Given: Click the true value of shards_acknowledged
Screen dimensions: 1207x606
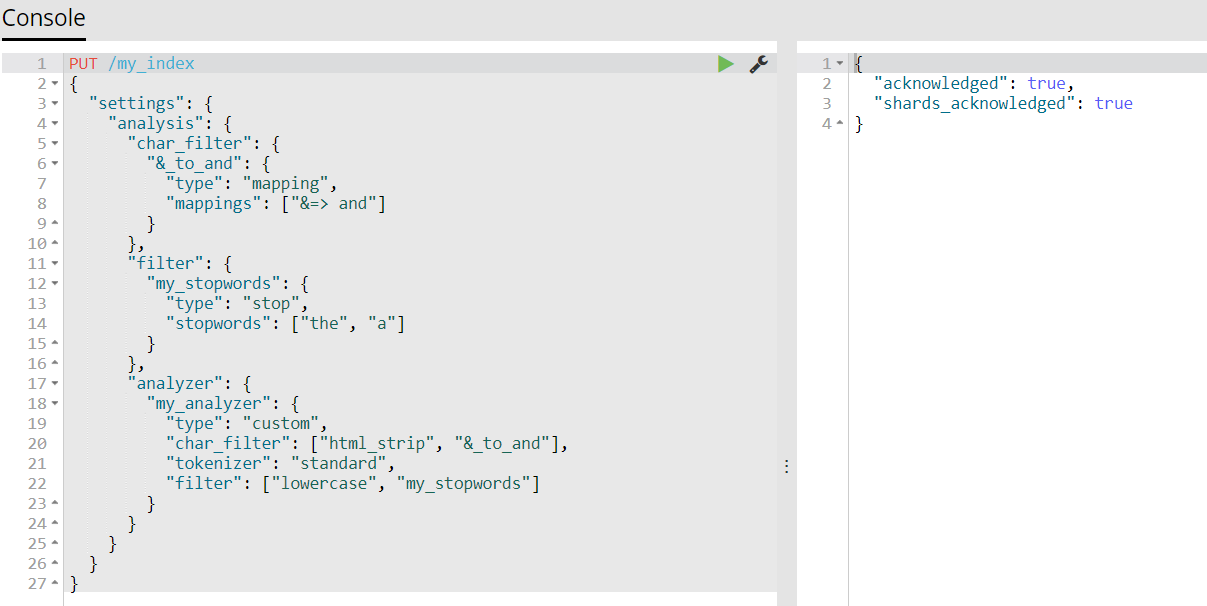Looking at the screenshot, I should pyautogui.click(x=1114, y=104).
